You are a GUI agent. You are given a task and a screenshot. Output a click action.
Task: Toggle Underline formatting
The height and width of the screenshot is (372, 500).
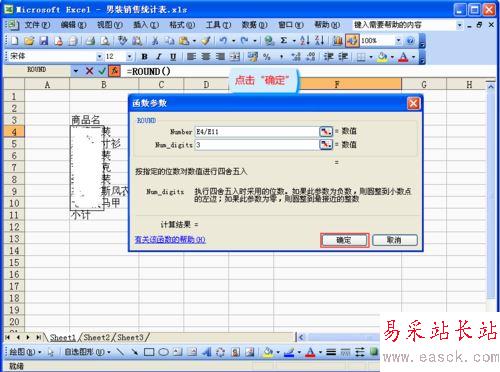click(x=173, y=57)
